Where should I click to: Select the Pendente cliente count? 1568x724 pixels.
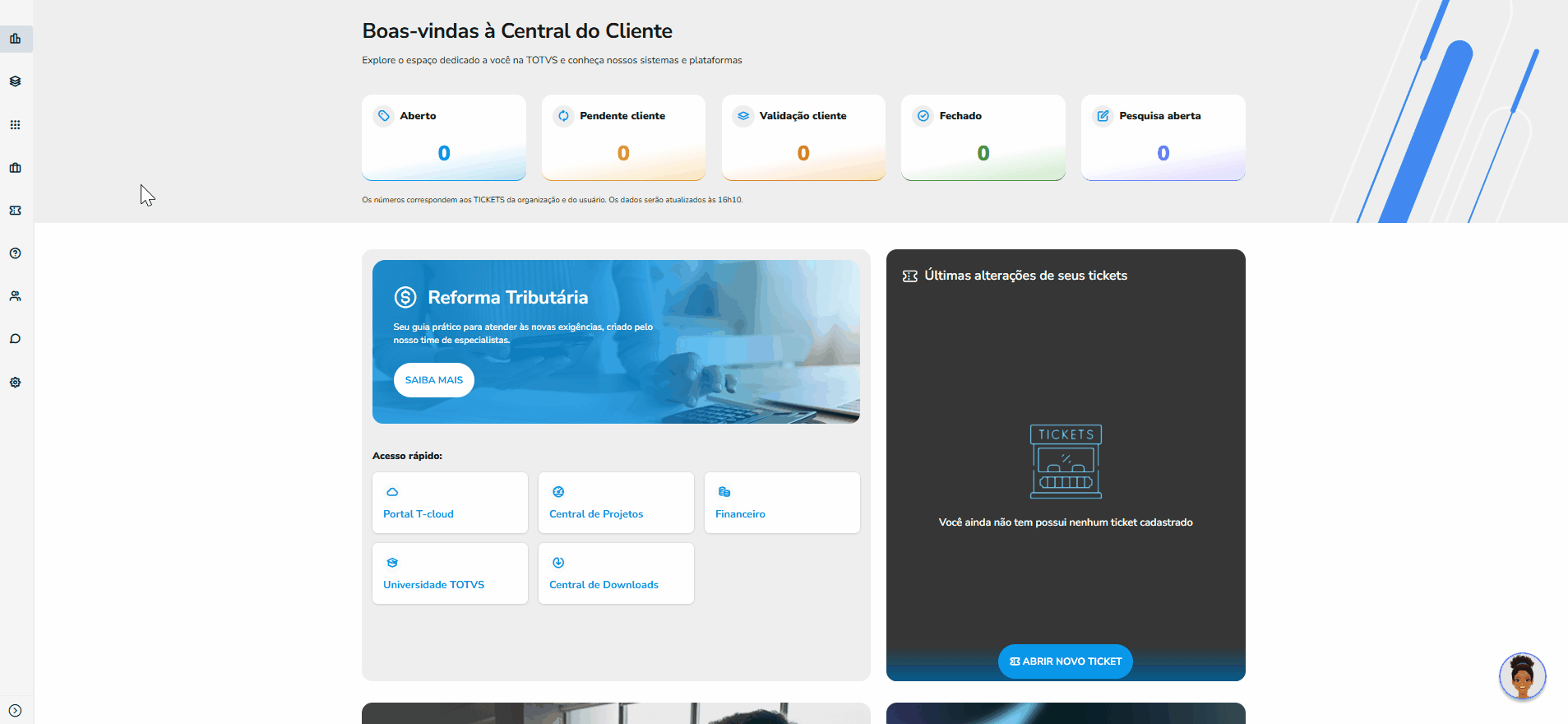(x=623, y=153)
